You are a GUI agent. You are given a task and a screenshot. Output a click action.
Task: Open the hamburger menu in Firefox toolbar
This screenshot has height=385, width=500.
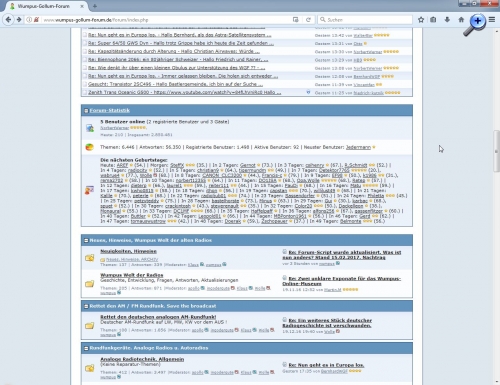click(492, 20)
